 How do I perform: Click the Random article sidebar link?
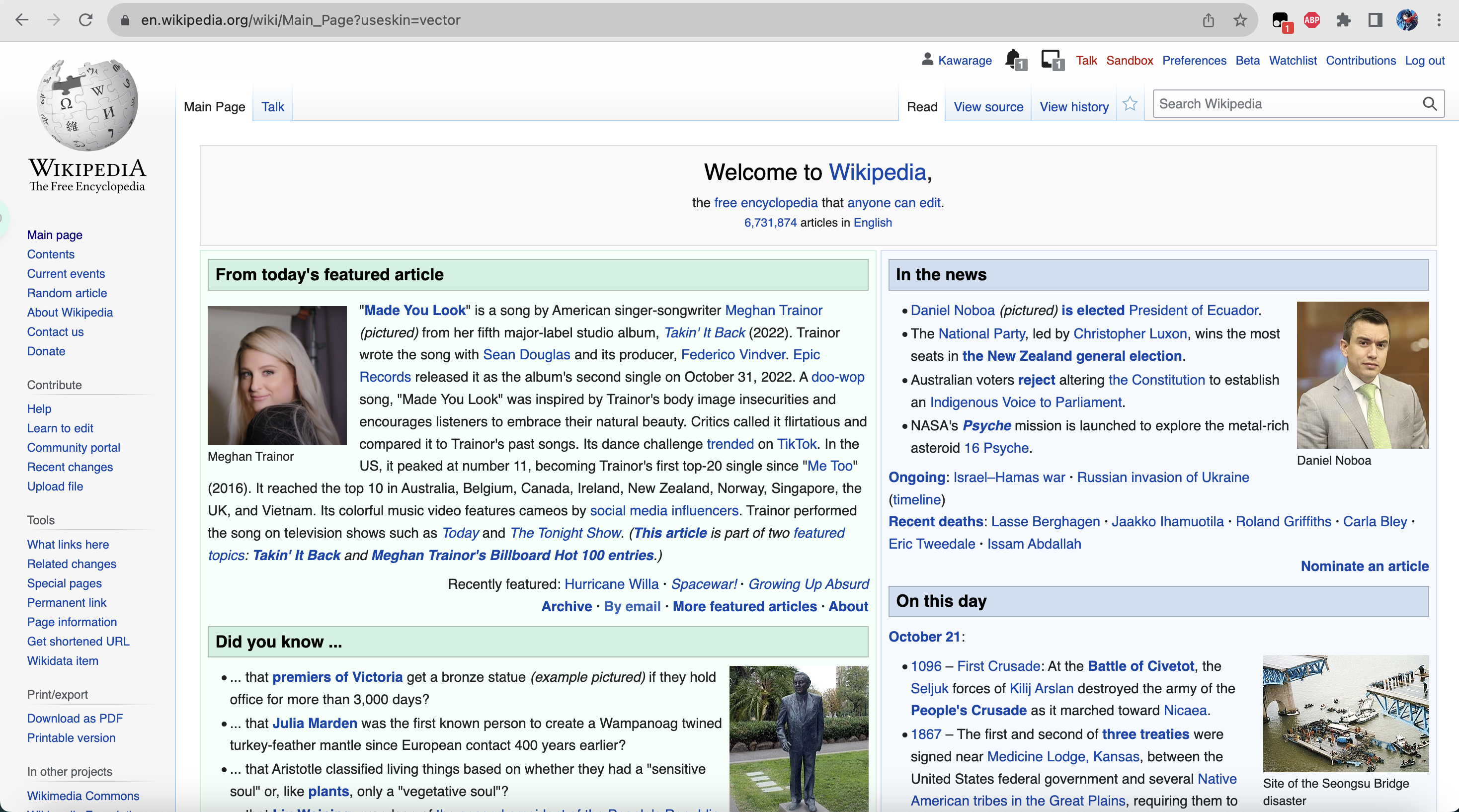point(67,293)
